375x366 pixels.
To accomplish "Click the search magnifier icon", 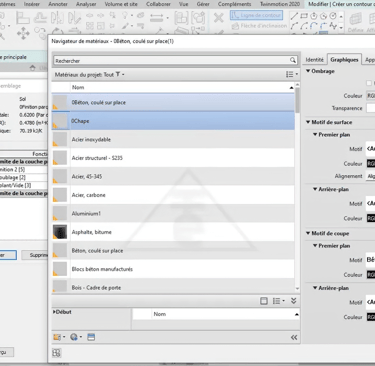I will (293, 60).
